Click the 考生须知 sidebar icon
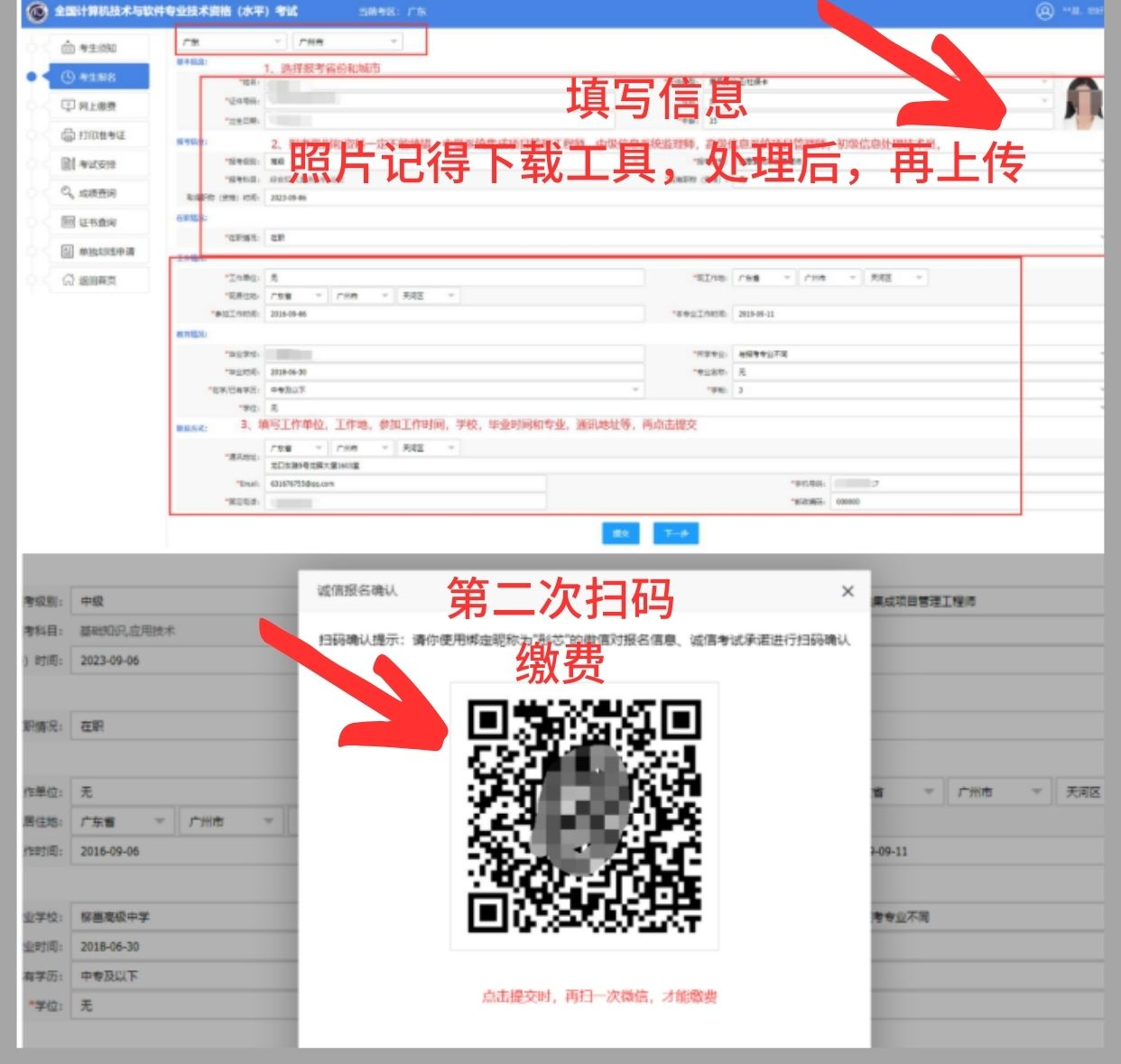This screenshot has width=1121, height=1064. click(68, 48)
